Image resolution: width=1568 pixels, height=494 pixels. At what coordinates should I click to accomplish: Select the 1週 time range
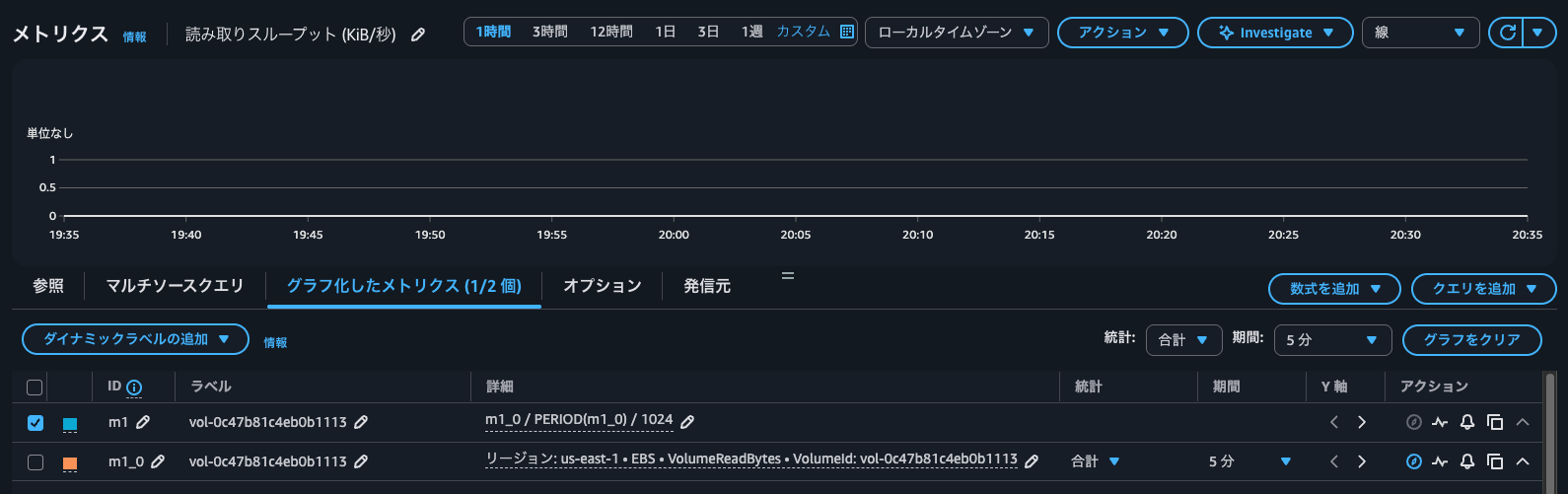(752, 32)
